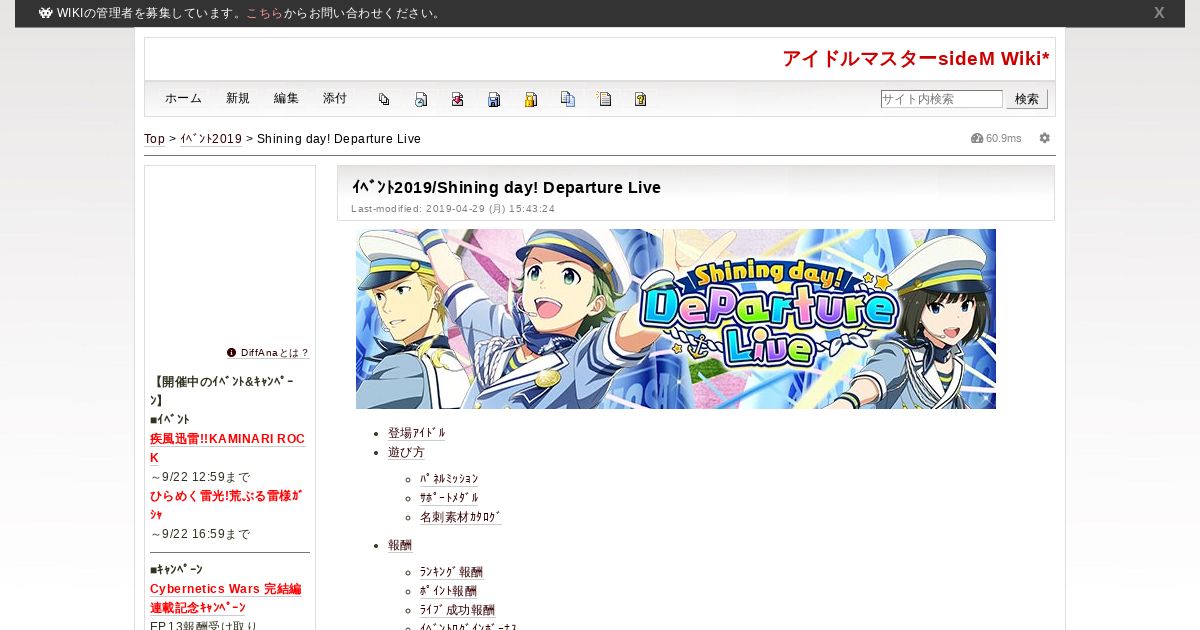Click the アイドルマスターsideM Wiki* title

pyautogui.click(x=916, y=59)
